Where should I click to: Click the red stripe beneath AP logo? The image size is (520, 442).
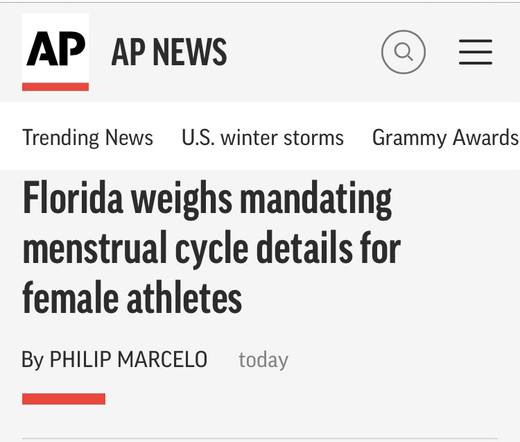55,87
